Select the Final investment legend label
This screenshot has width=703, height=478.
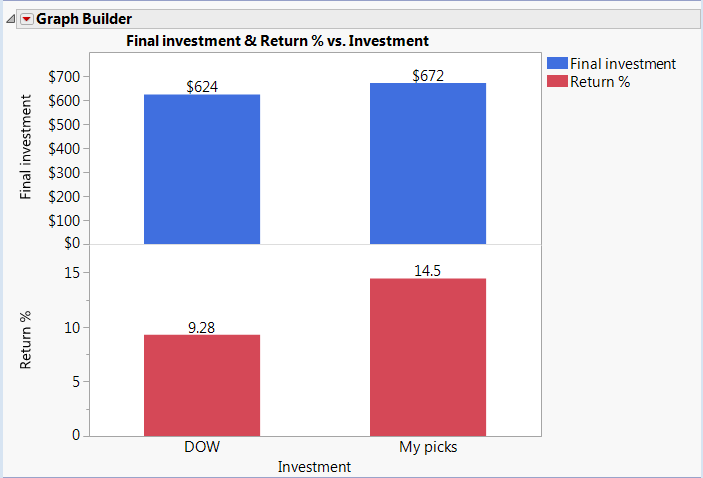tap(623, 64)
